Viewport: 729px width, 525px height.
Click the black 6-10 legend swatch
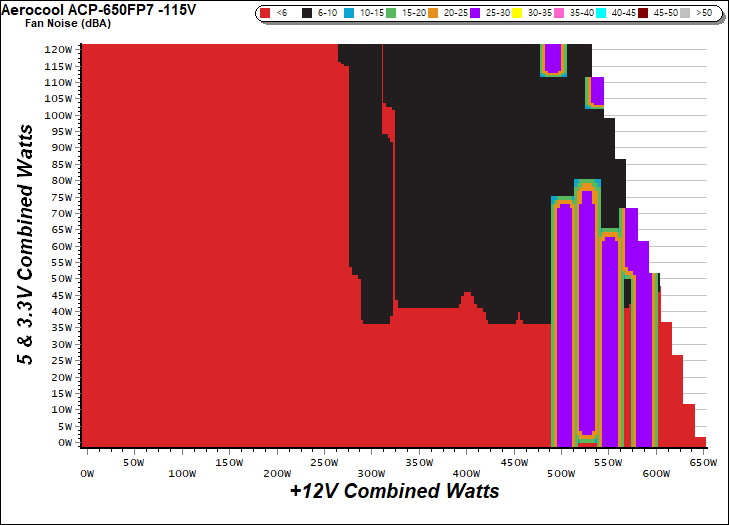[308, 14]
